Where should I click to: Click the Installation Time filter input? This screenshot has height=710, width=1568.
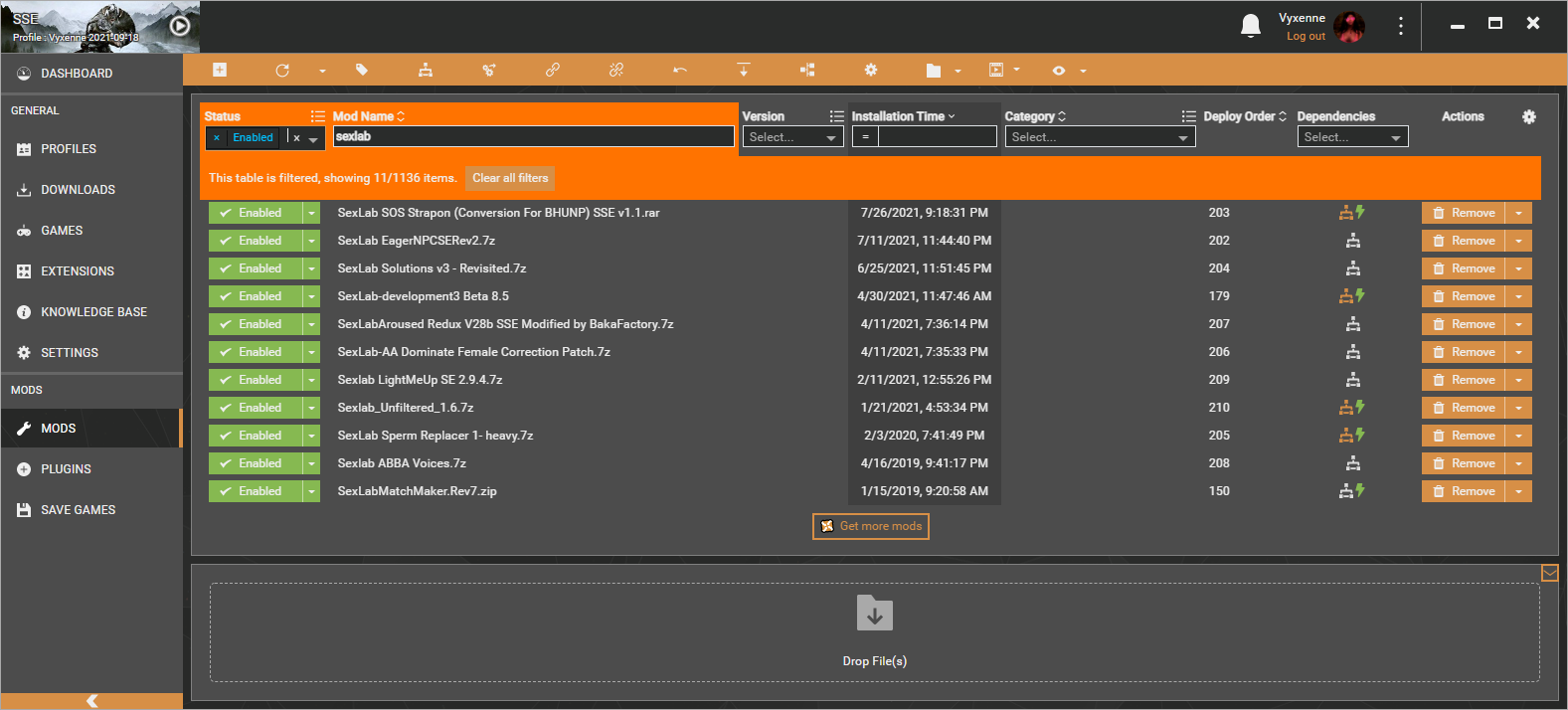point(938,137)
